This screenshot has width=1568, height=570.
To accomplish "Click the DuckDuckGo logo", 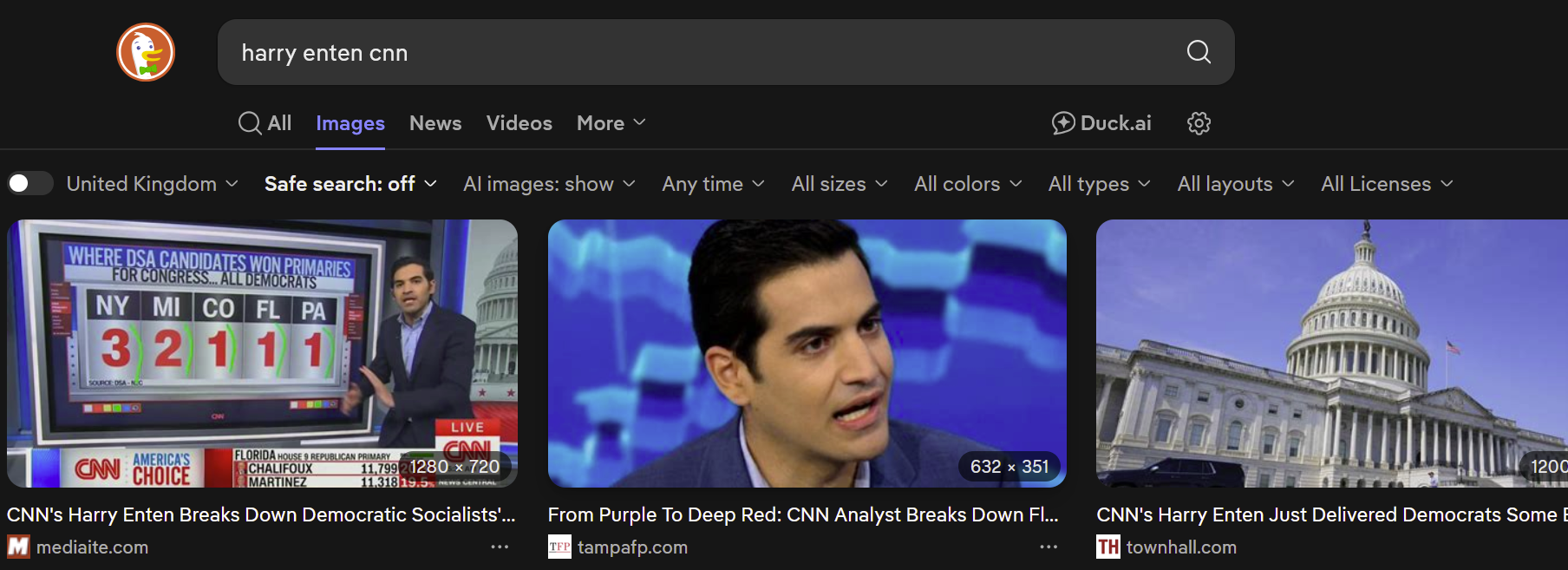I will pos(146,52).
